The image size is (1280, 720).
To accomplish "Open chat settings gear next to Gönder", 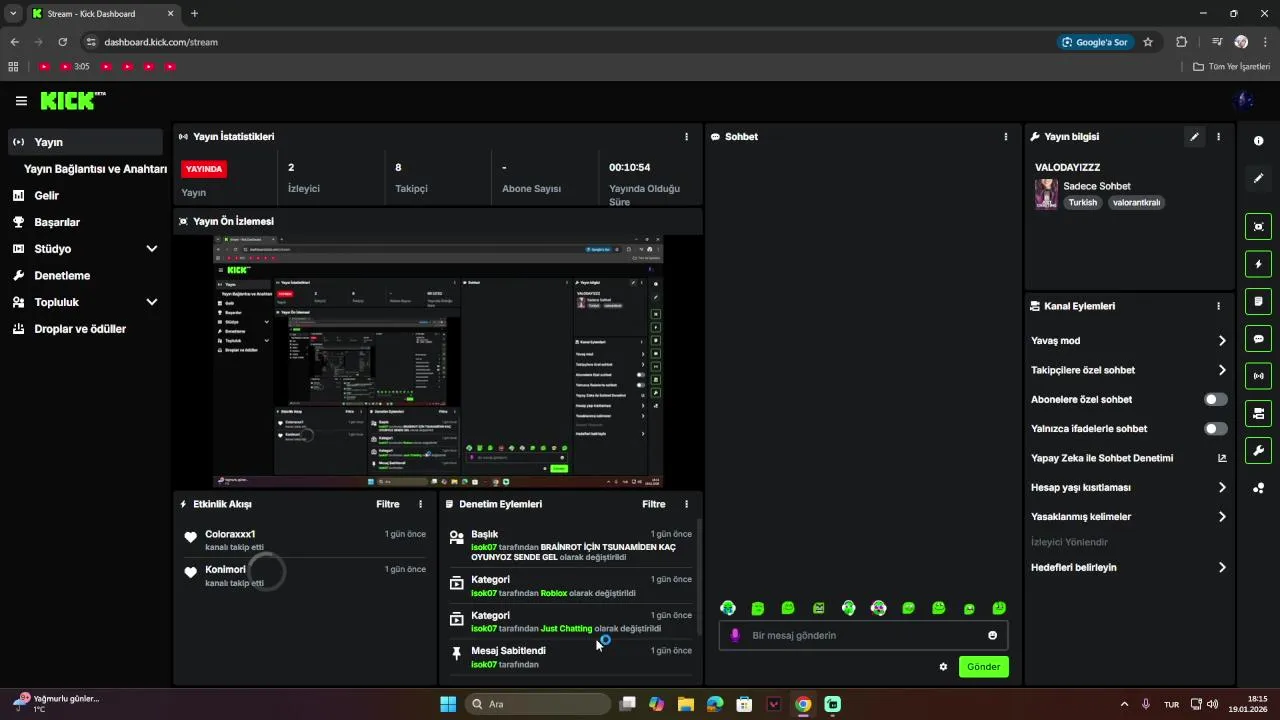I will [943, 667].
